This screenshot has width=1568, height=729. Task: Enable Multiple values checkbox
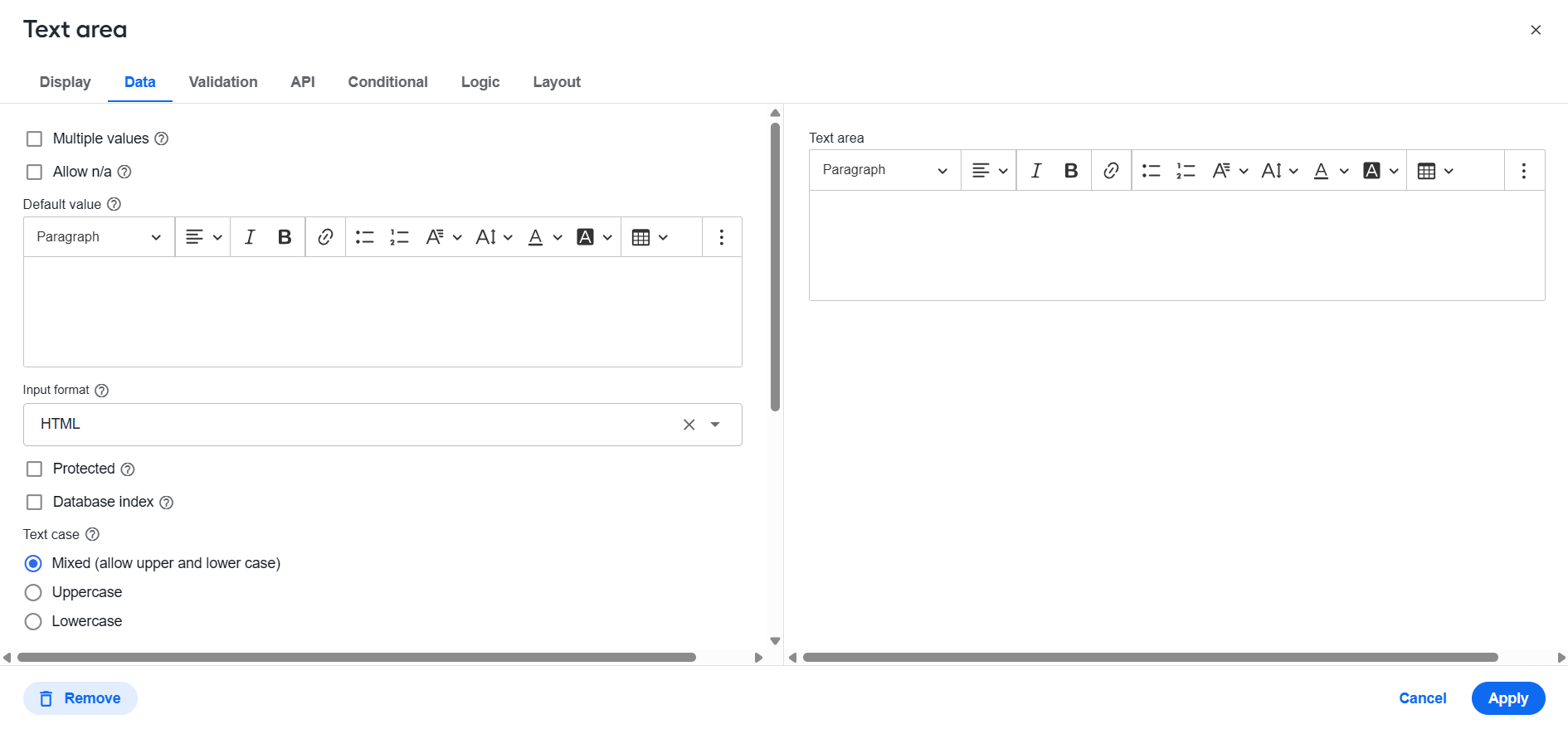click(34, 139)
